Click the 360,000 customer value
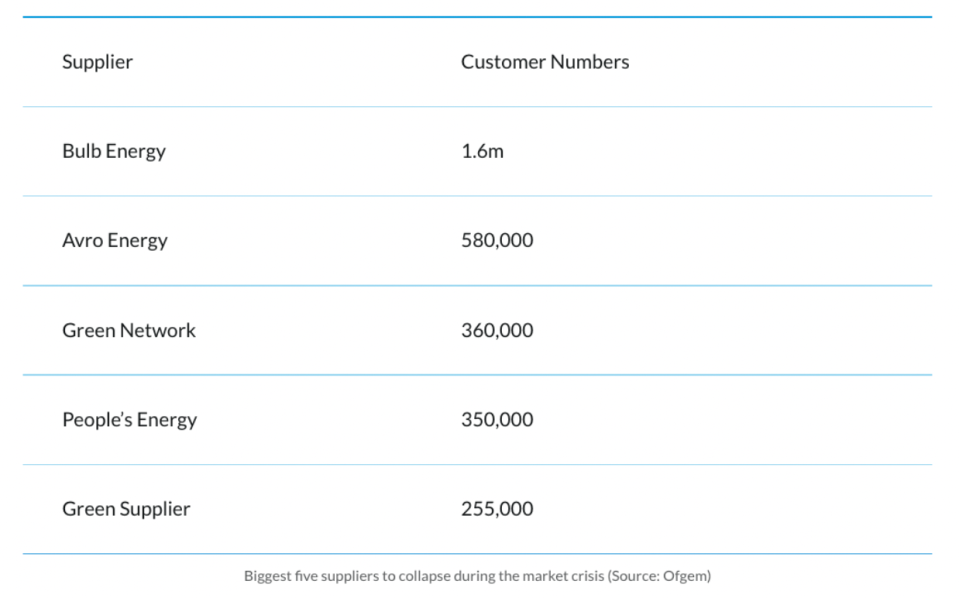 click(497, 330)
